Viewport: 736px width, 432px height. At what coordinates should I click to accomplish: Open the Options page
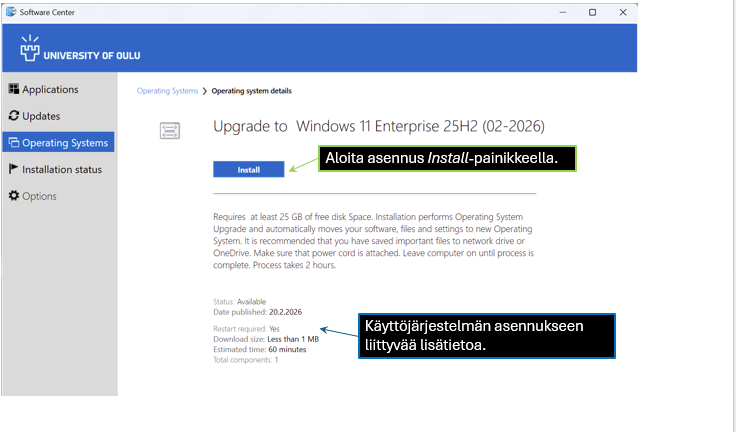(39, 196)
